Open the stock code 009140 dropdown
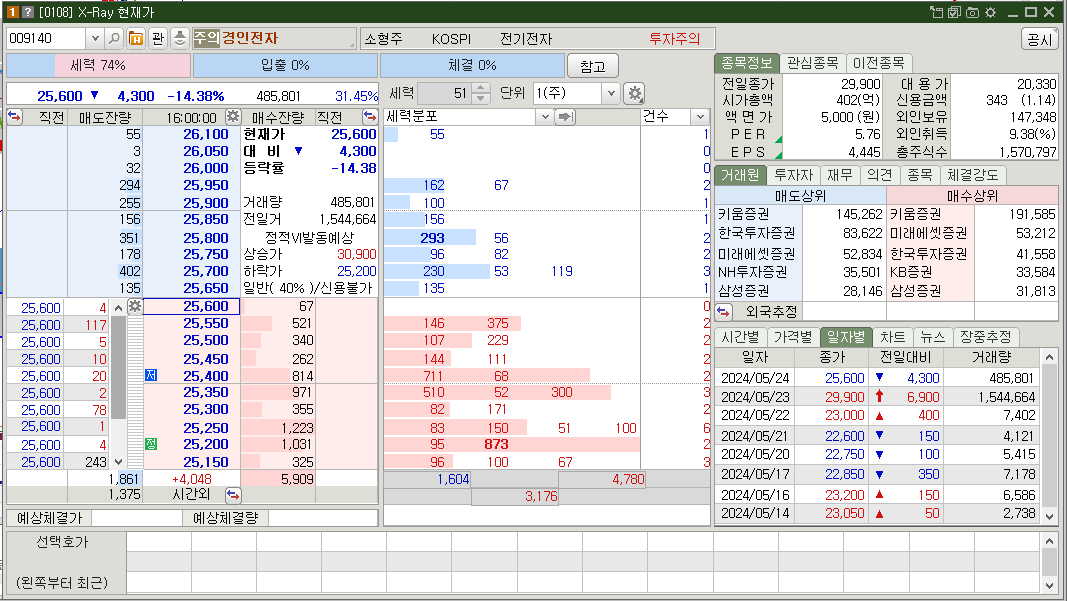 95,39
